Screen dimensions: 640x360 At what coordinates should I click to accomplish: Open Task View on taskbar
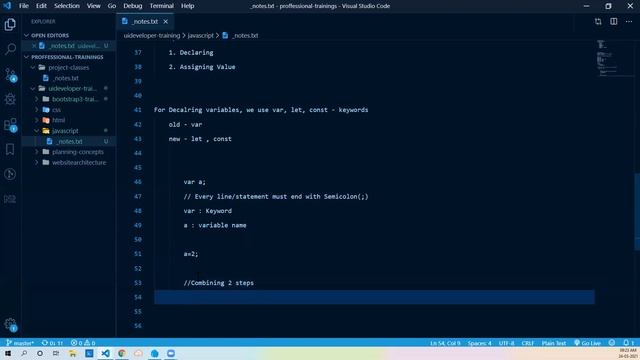56,353
